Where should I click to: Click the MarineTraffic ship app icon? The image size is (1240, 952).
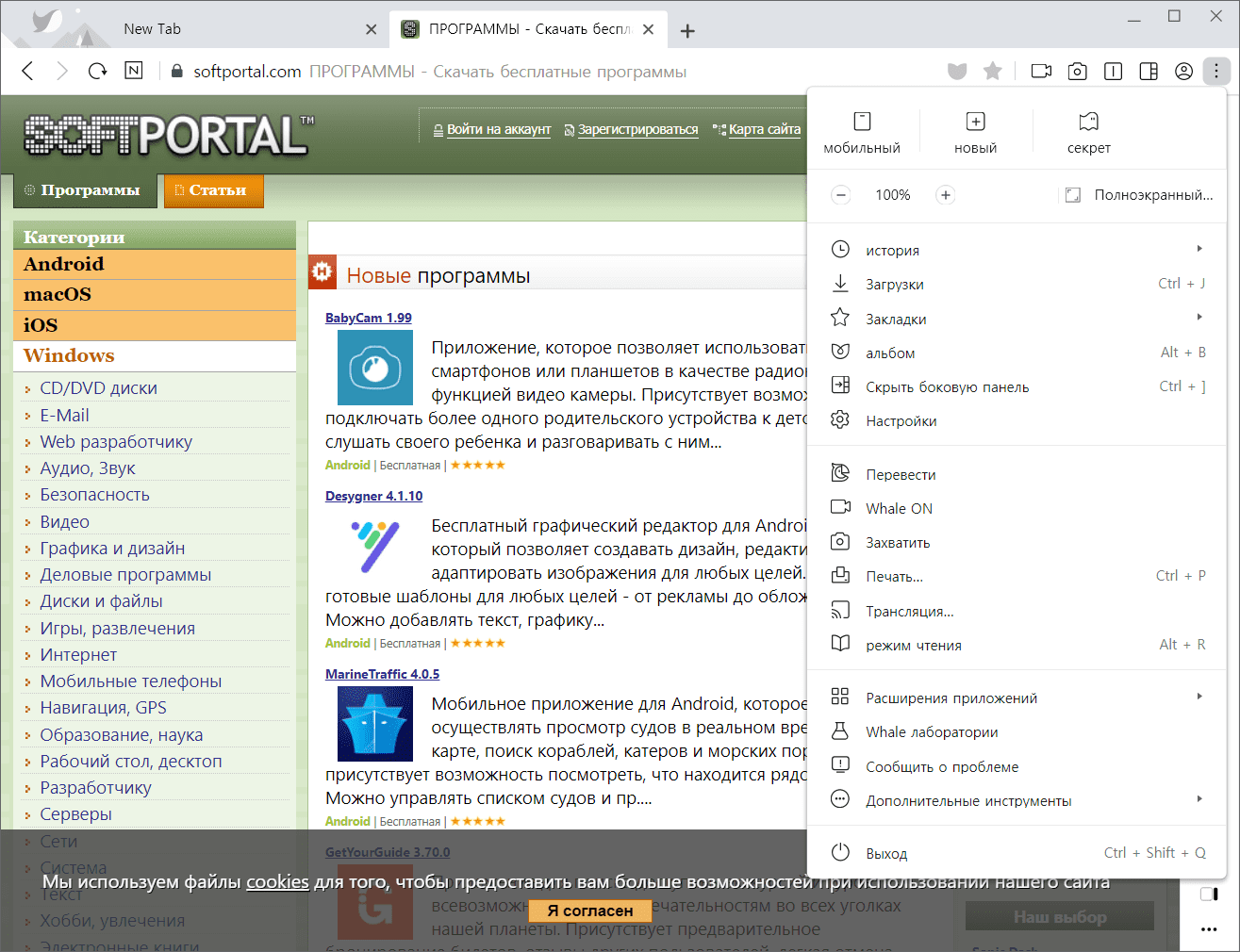point(375,724)
